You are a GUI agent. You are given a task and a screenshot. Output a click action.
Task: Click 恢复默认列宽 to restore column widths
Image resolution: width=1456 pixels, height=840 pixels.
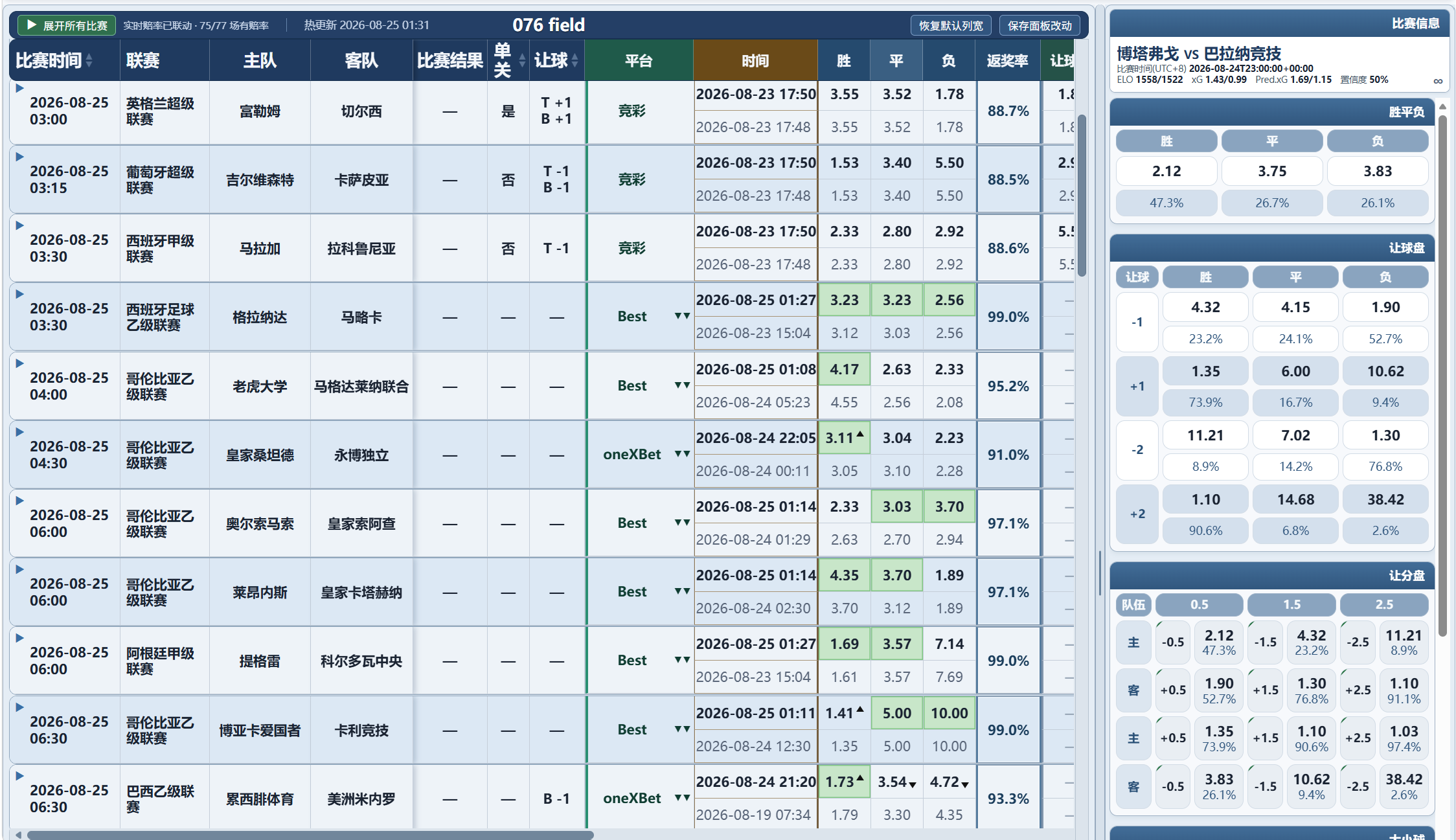coord(951,25)
